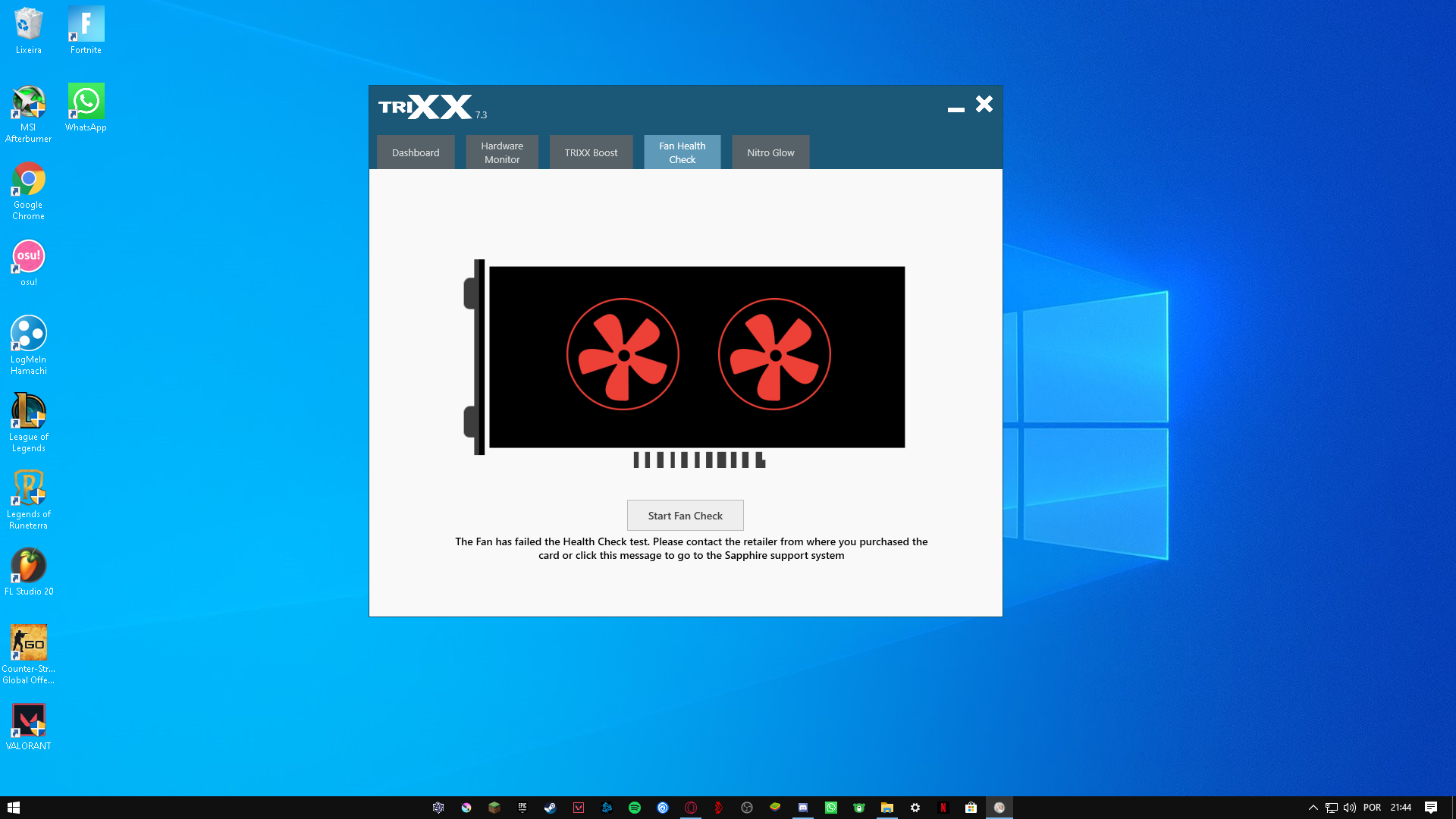The height and width of the screenshot is (819, 1456).
Task: Go to the TRIXX Boost tab
Action: pos(591,152)
